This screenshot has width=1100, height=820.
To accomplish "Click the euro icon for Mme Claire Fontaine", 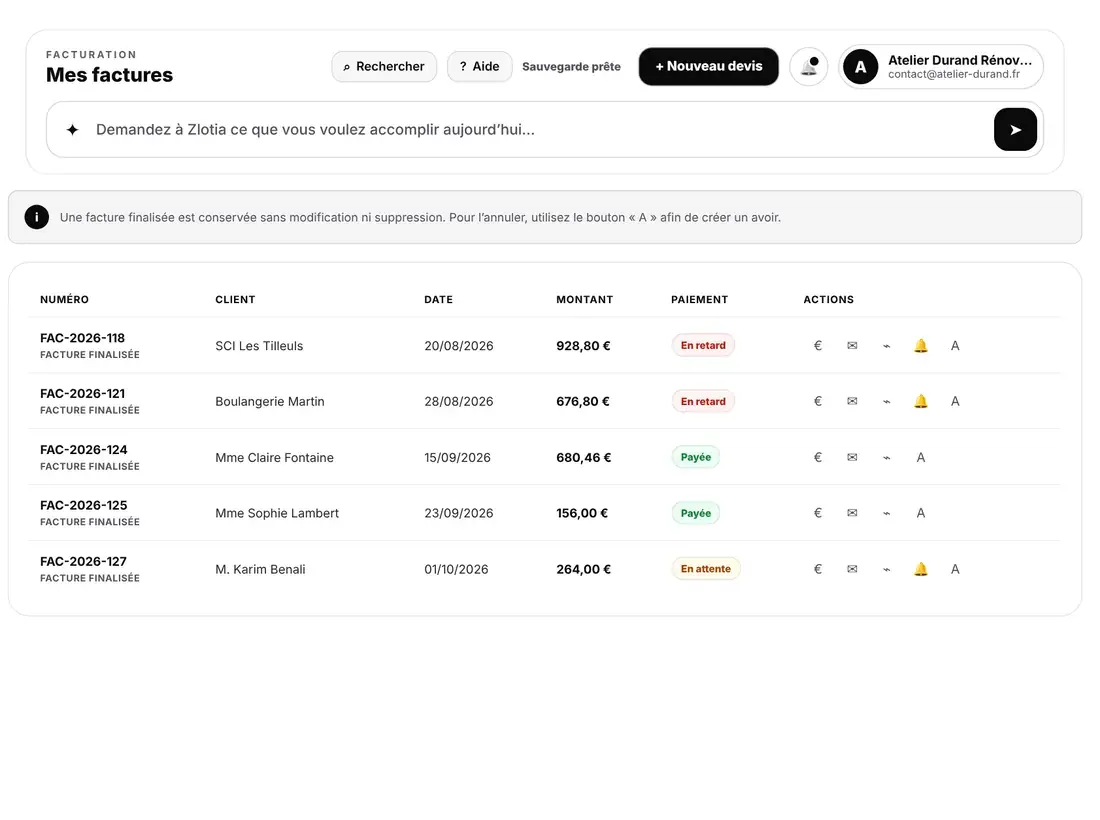I will (x=817, y=457).
